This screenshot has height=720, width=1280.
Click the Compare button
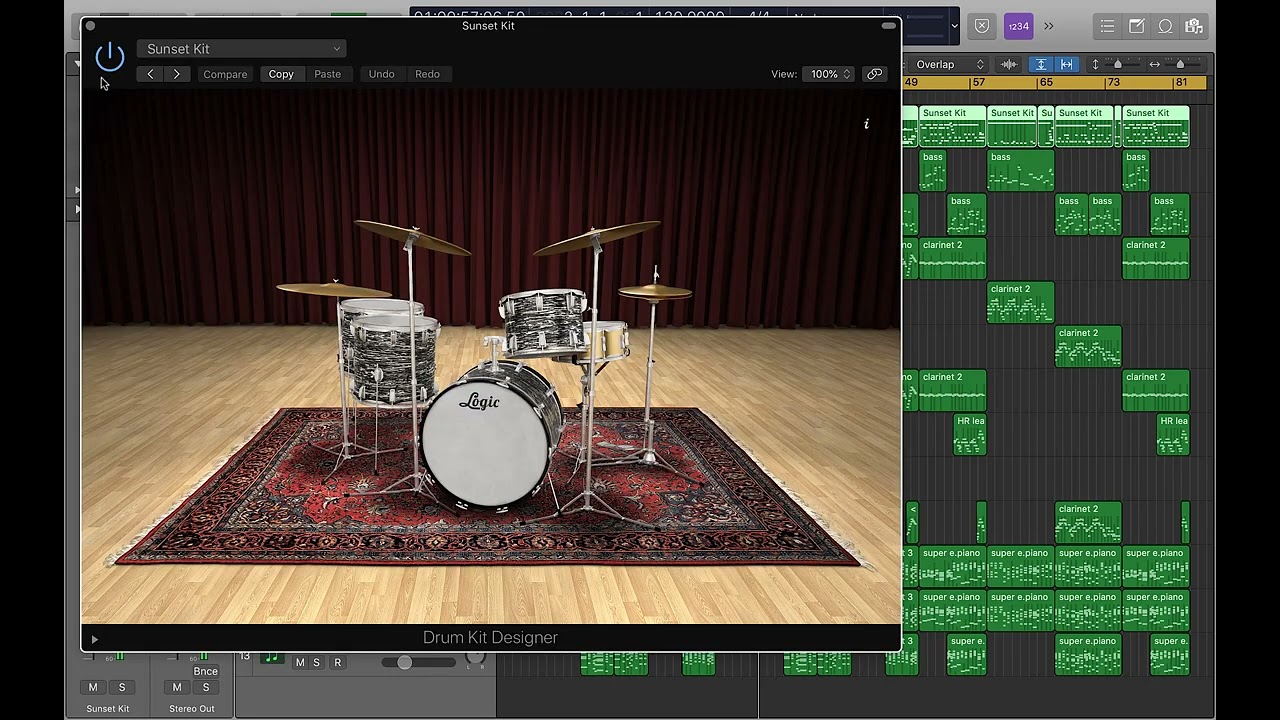pyautogui.click(x=225, y=74)
